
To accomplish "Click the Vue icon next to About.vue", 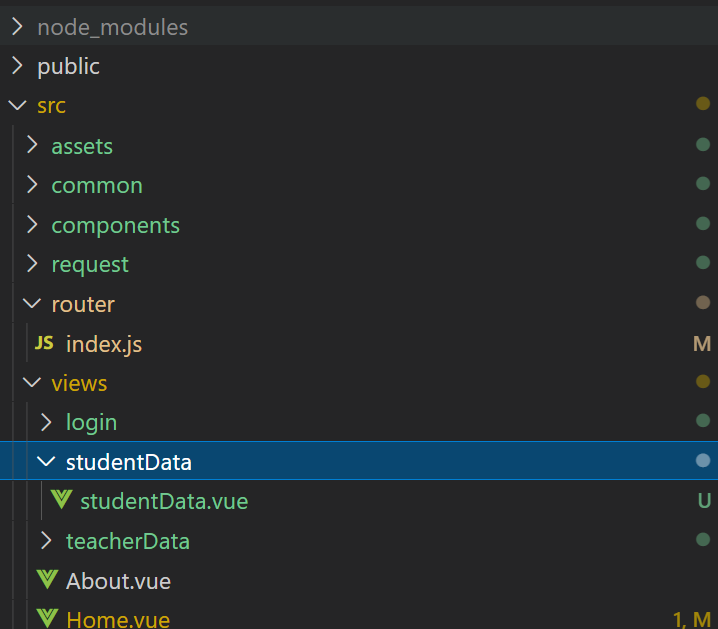I will (47, 580).
